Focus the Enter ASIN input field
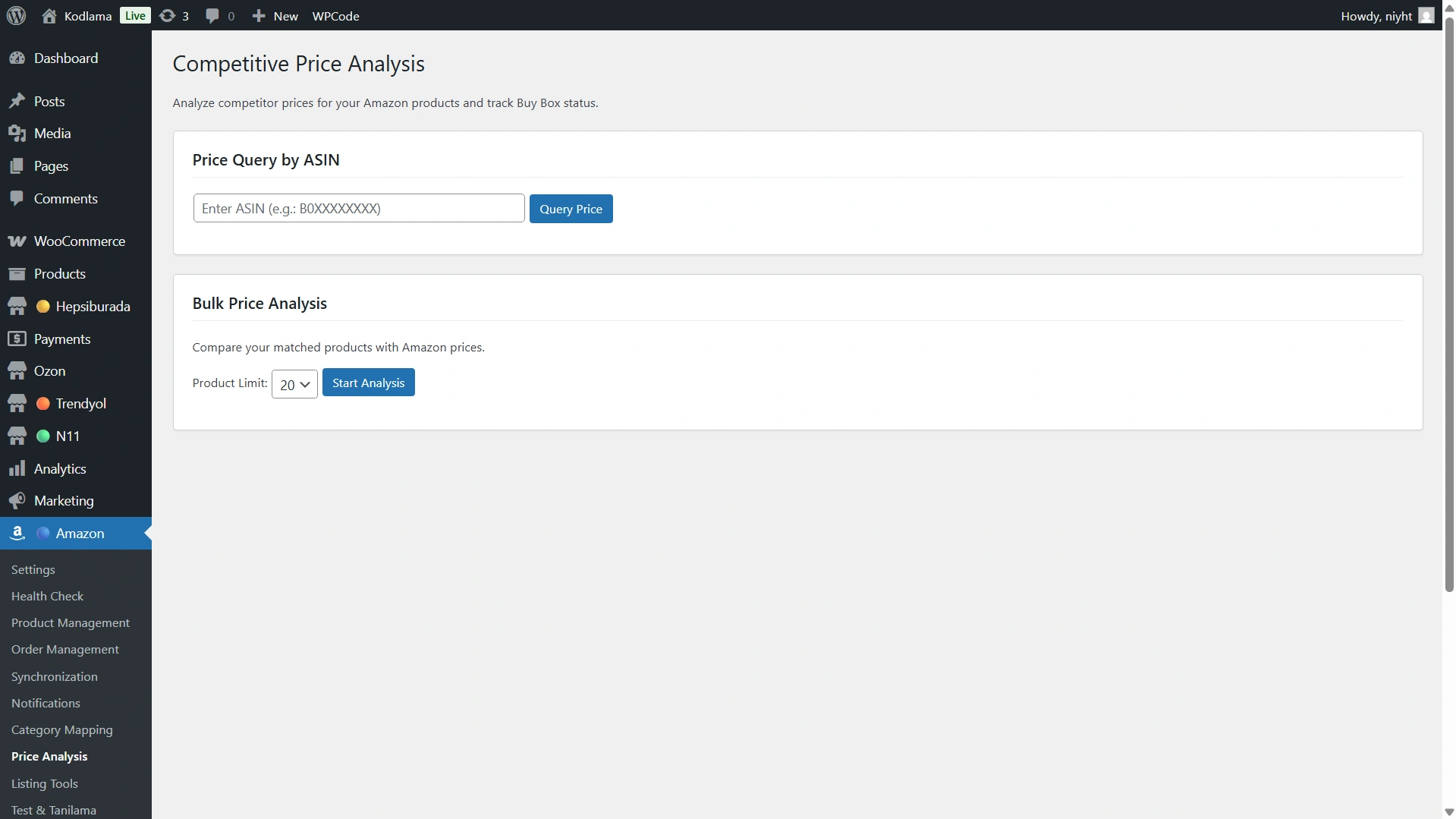This screenshot has height=819, width=1456. point(359,209)
